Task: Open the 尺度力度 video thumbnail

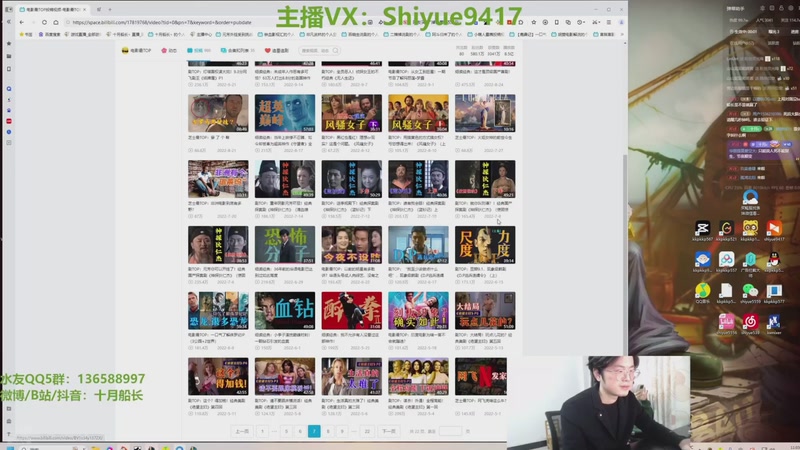Action: (x=485, y=245)
